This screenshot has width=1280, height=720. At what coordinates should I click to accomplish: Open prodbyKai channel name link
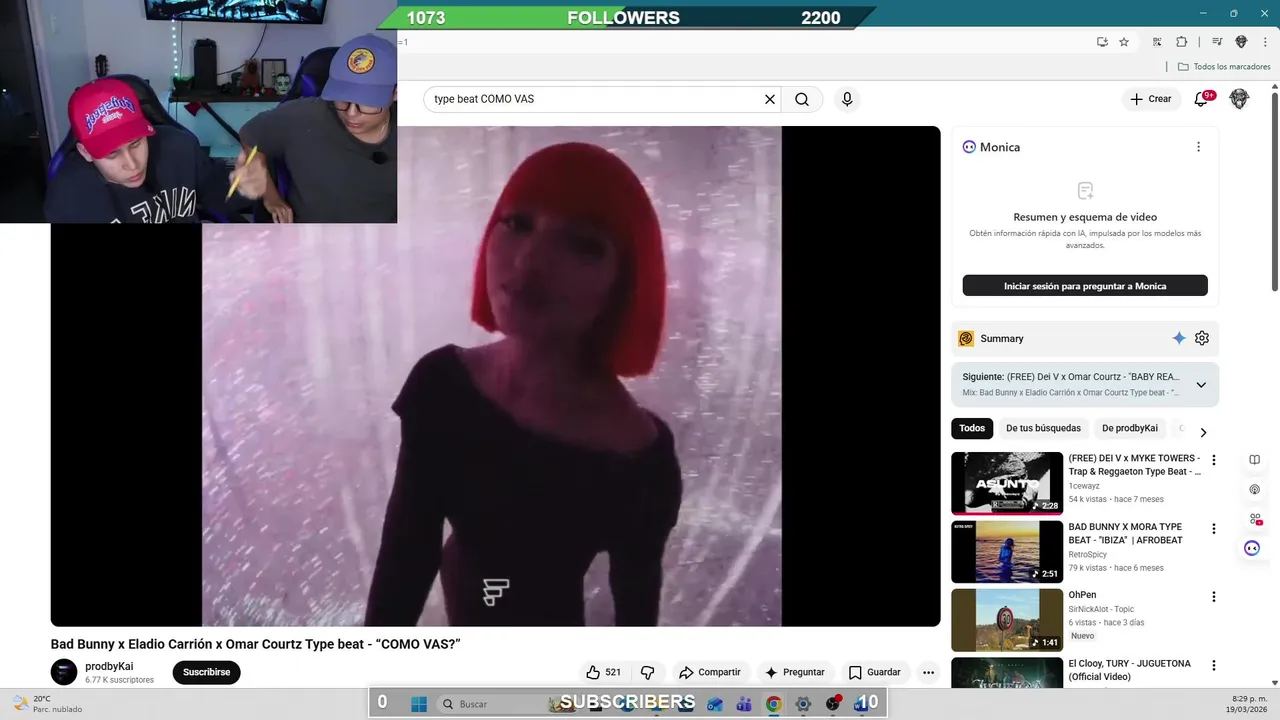point(109,666)
